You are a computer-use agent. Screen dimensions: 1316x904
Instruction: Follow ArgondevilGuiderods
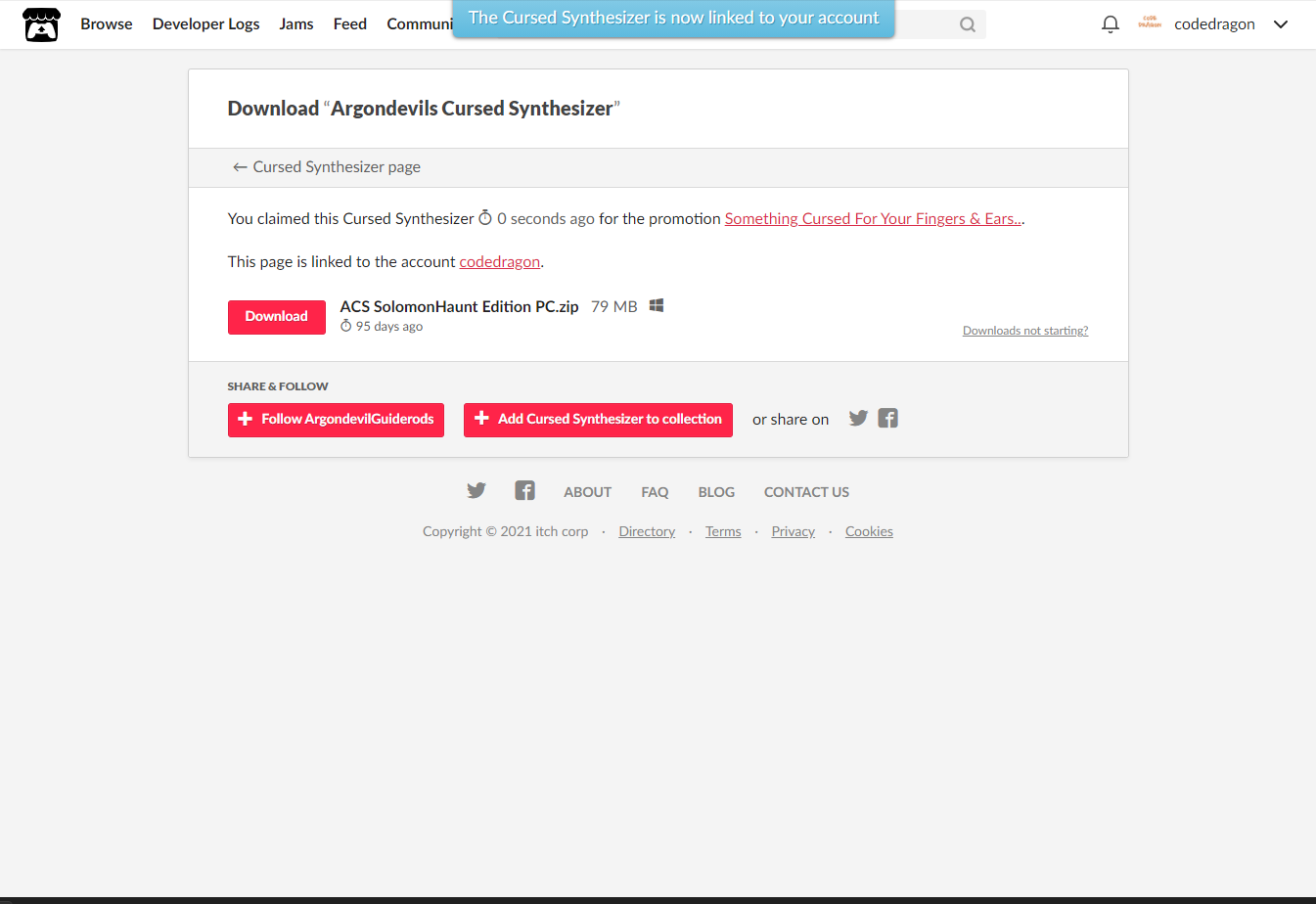click(x=336, y=420)
